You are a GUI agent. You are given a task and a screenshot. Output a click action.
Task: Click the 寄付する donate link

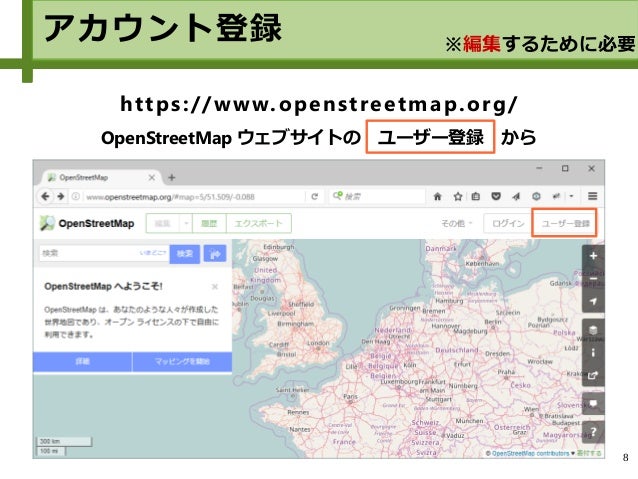tap(589, 453)
